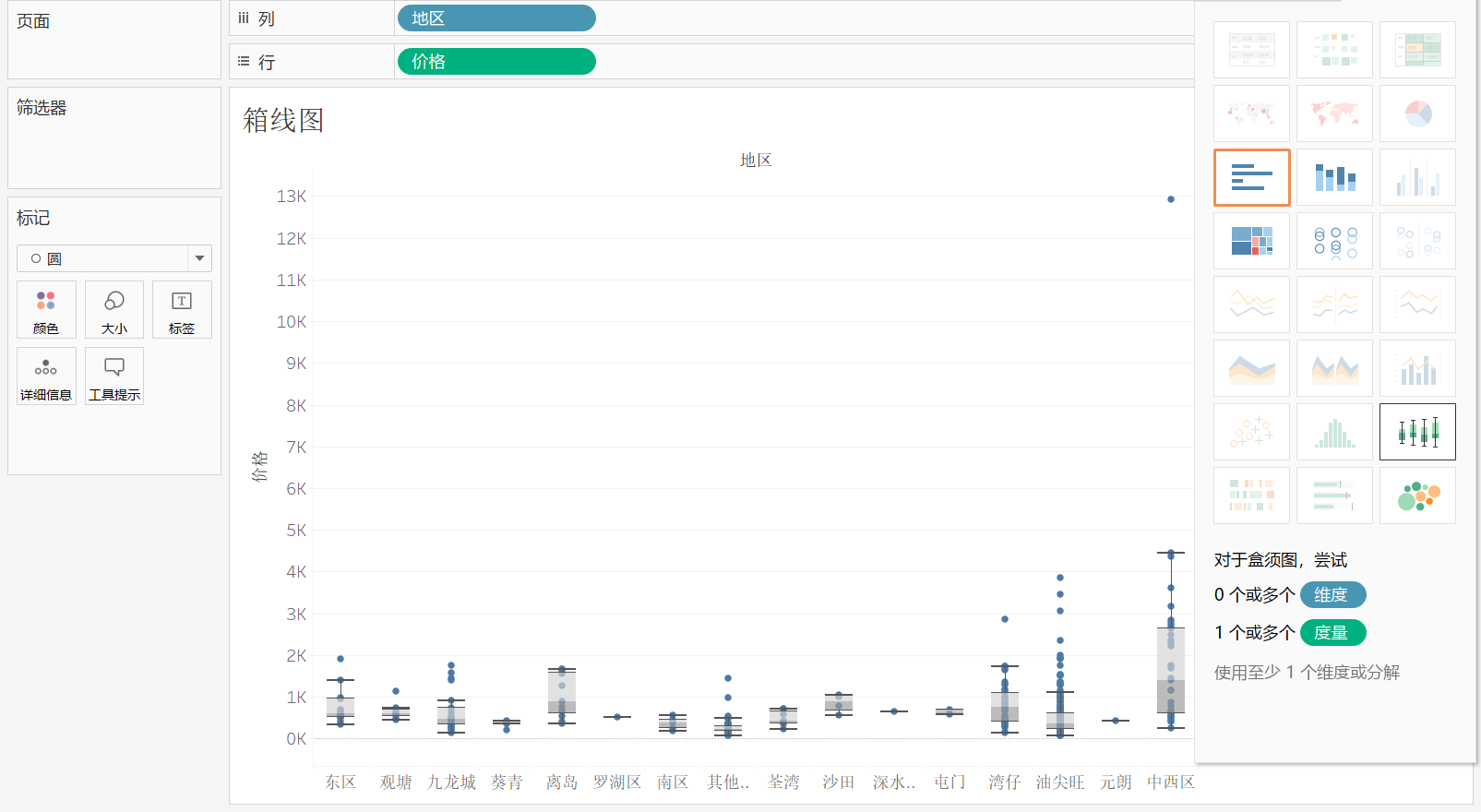Pick the bullet graph chart type
The height and width of the screenshot is (812, 1481).
1334,496
